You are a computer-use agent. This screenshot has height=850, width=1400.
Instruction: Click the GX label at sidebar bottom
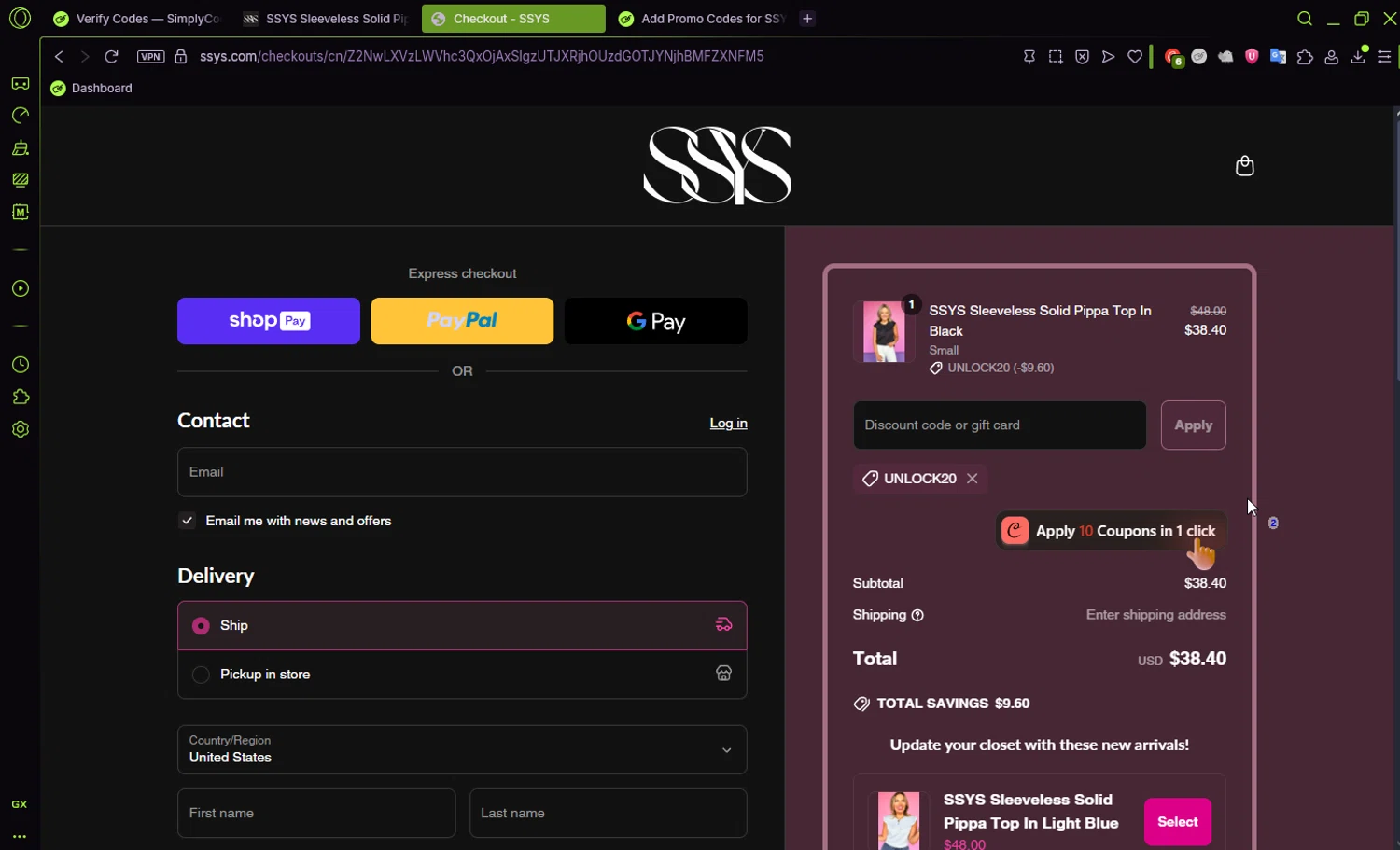coord(20,804)
